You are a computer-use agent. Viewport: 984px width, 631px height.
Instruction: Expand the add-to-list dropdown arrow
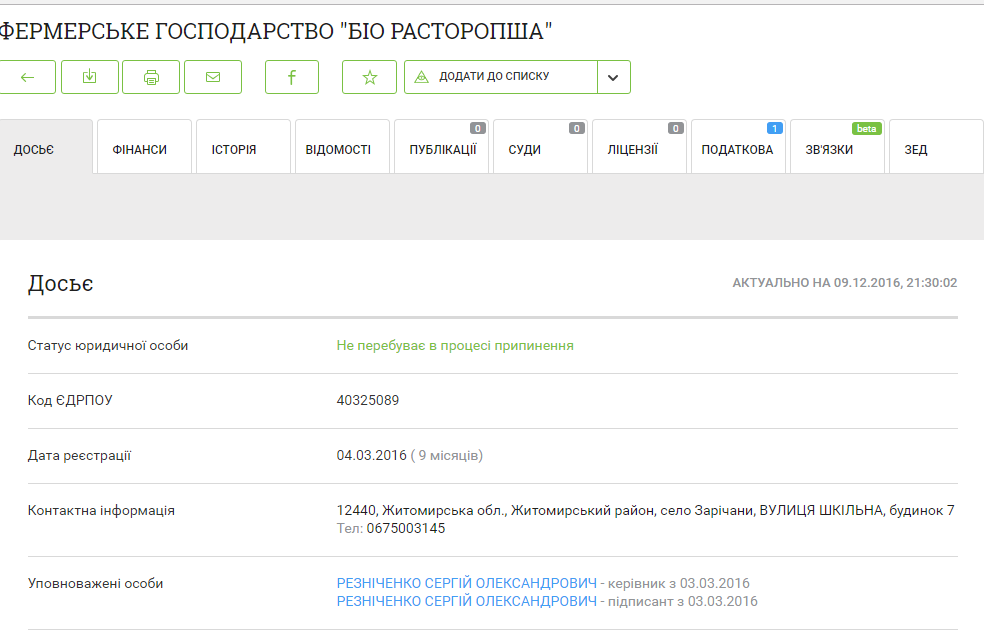click(614, 77)
